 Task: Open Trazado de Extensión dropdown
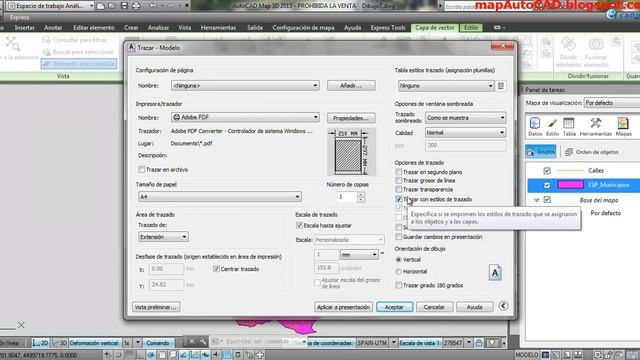(163, 237)
